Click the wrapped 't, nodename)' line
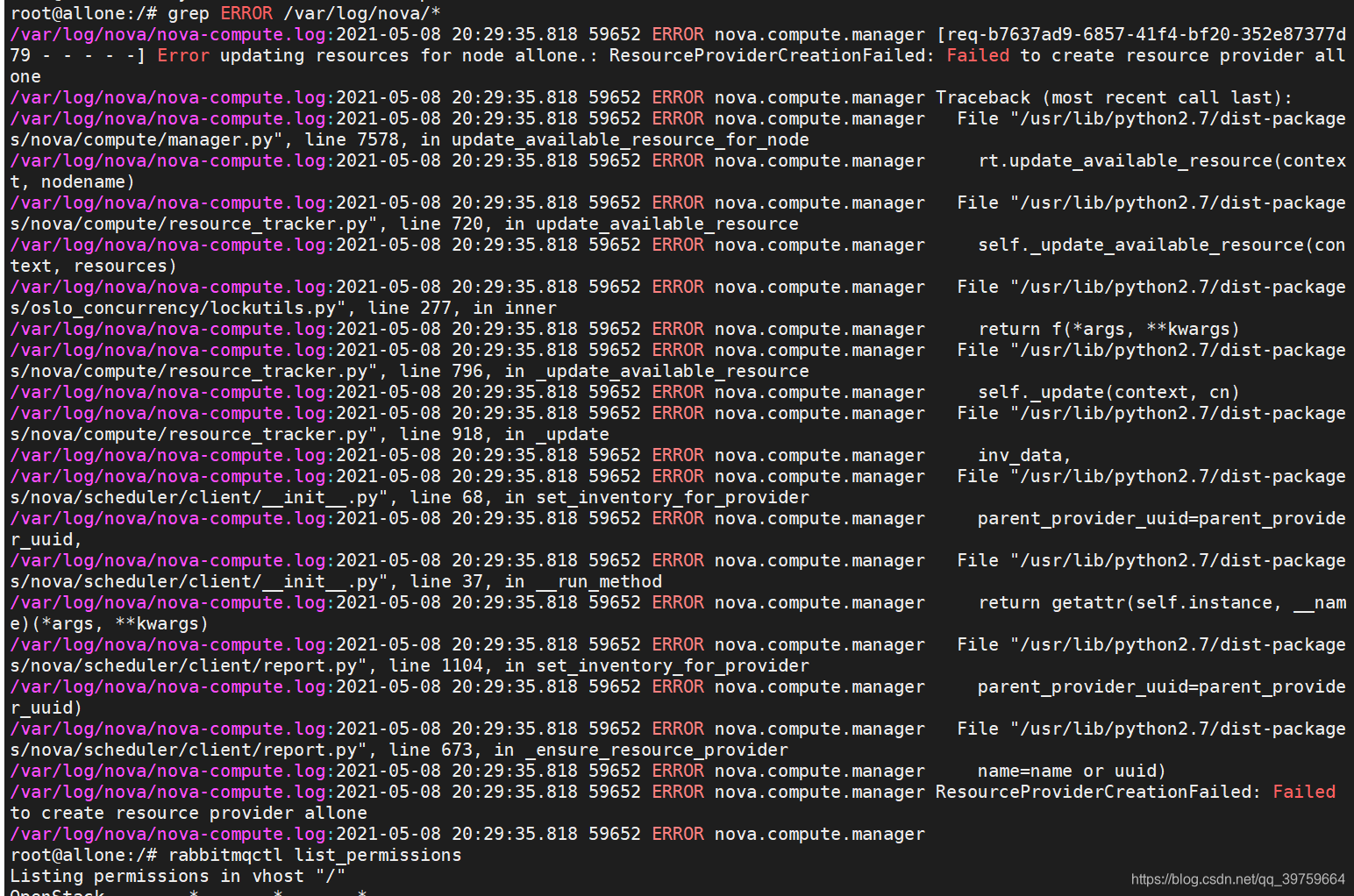The image size is (1354, 896). [72, 181]
